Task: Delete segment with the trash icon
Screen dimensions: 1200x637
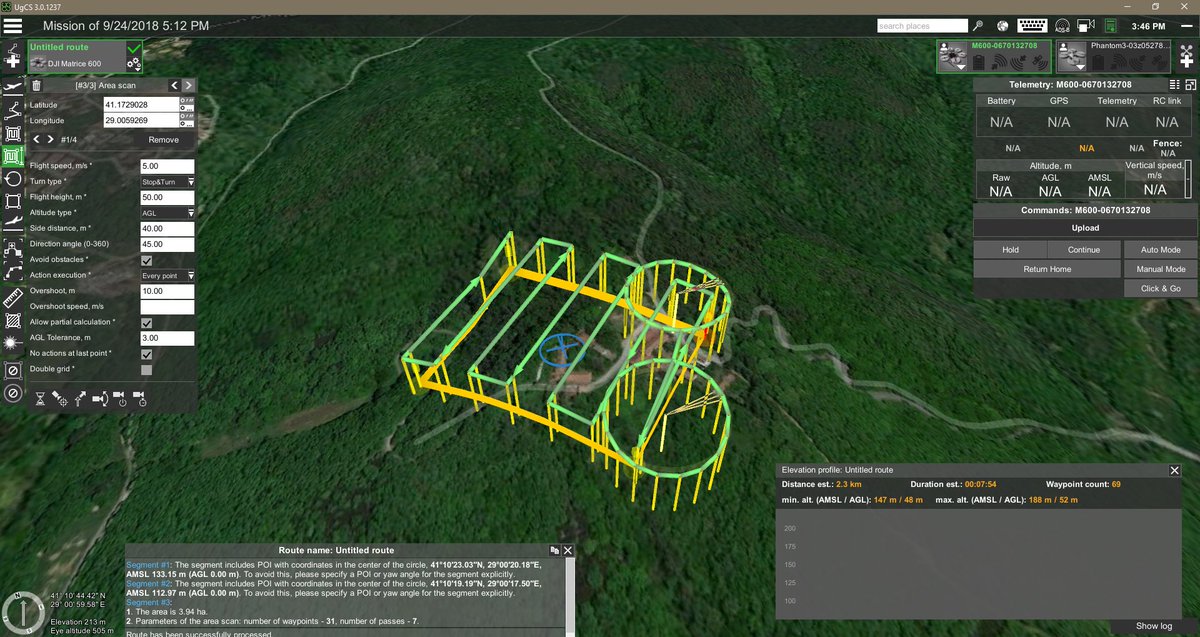Action: [37, 86]
